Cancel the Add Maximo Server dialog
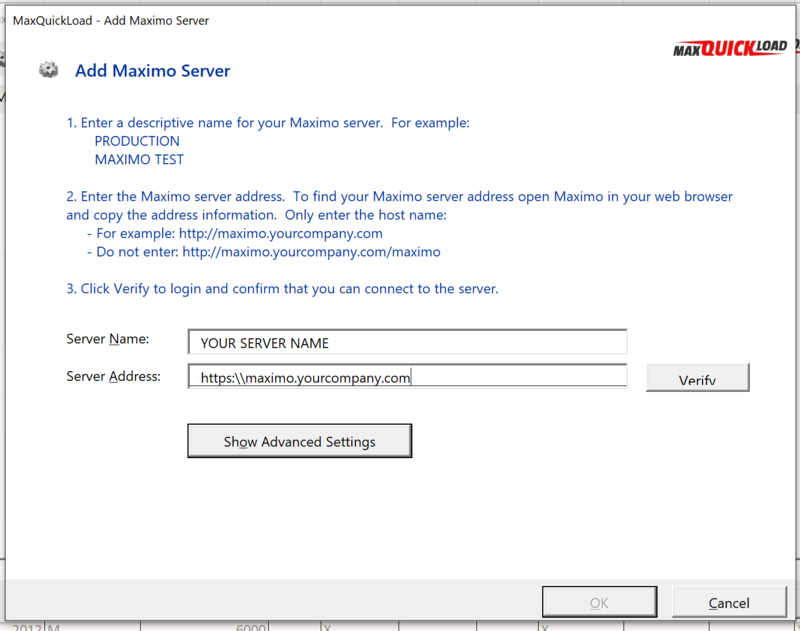800x631 pixels. click(x=729, y=602)
